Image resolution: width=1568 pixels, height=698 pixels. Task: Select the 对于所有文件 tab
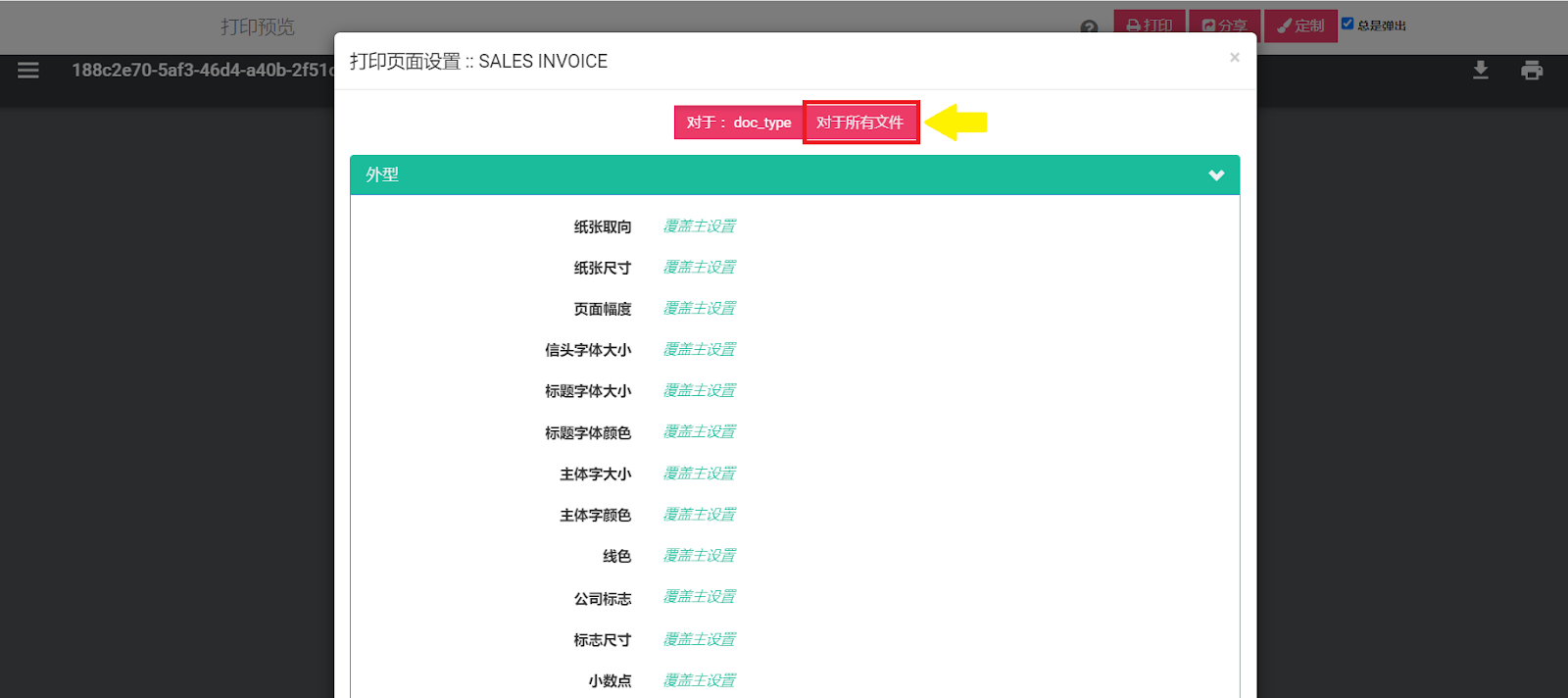point(859,123)
